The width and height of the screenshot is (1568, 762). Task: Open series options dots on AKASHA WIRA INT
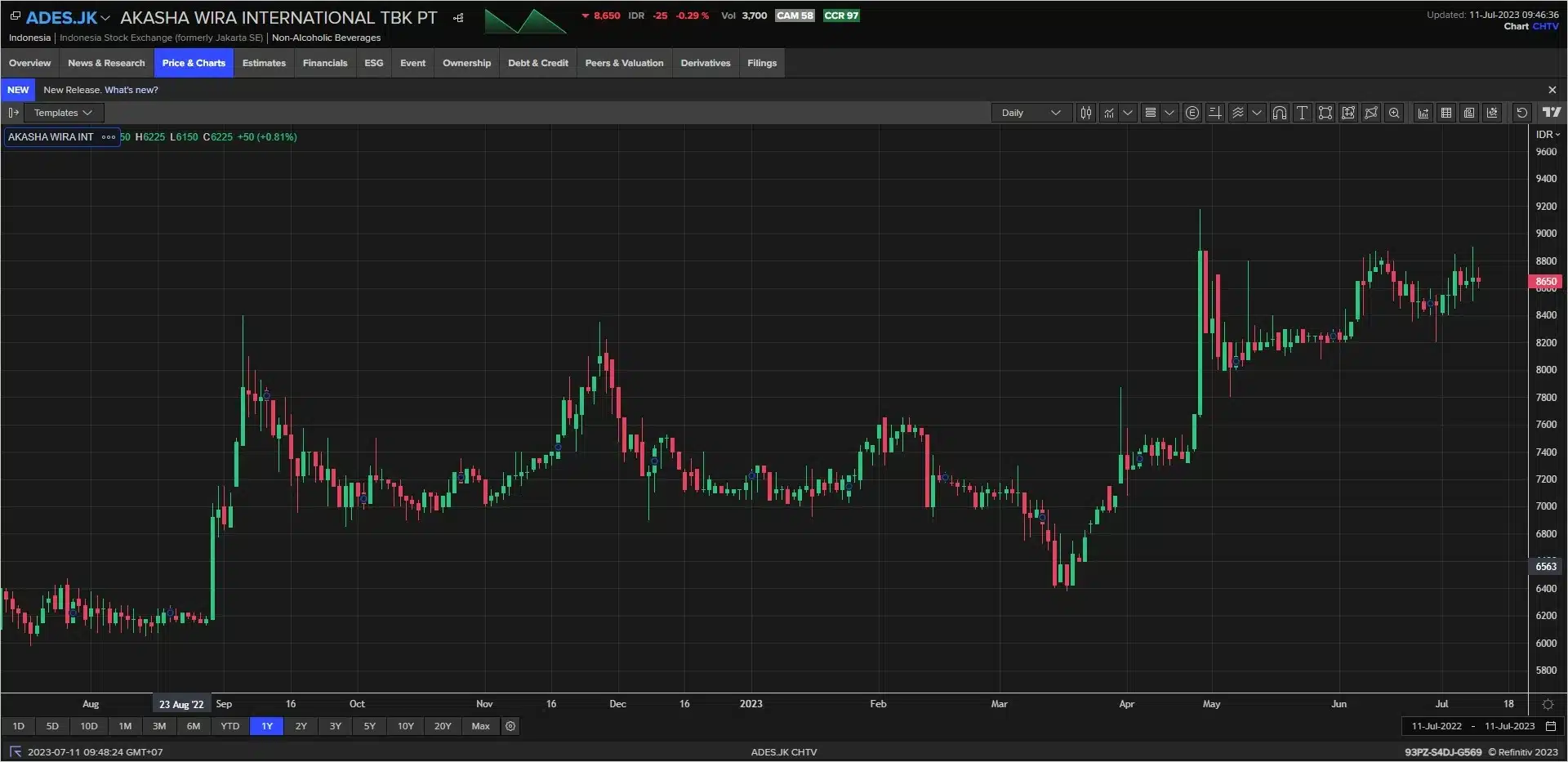(x=109, y=137)
